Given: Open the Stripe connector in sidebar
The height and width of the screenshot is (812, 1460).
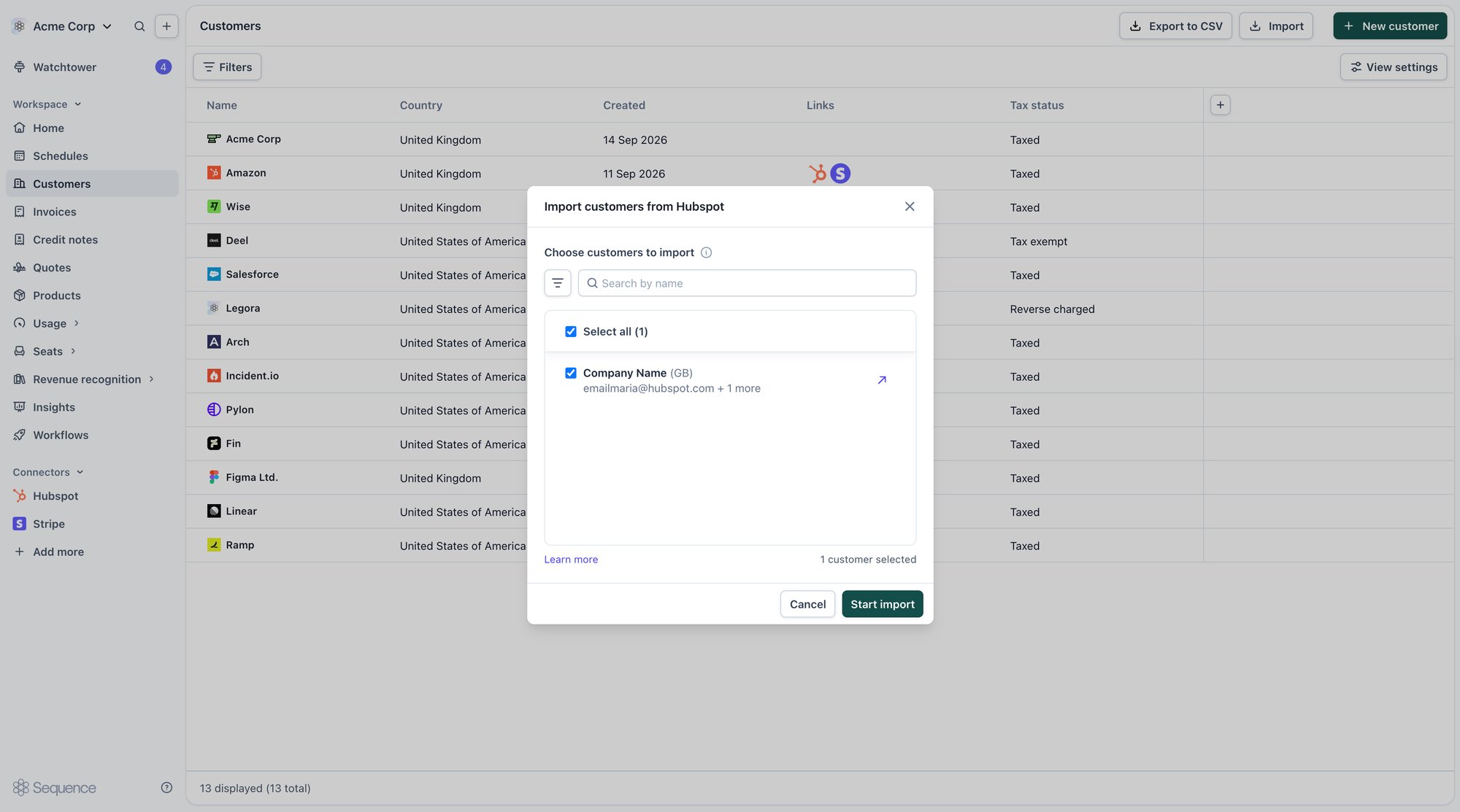Looking at the screenshot, I should pos(92,524).
